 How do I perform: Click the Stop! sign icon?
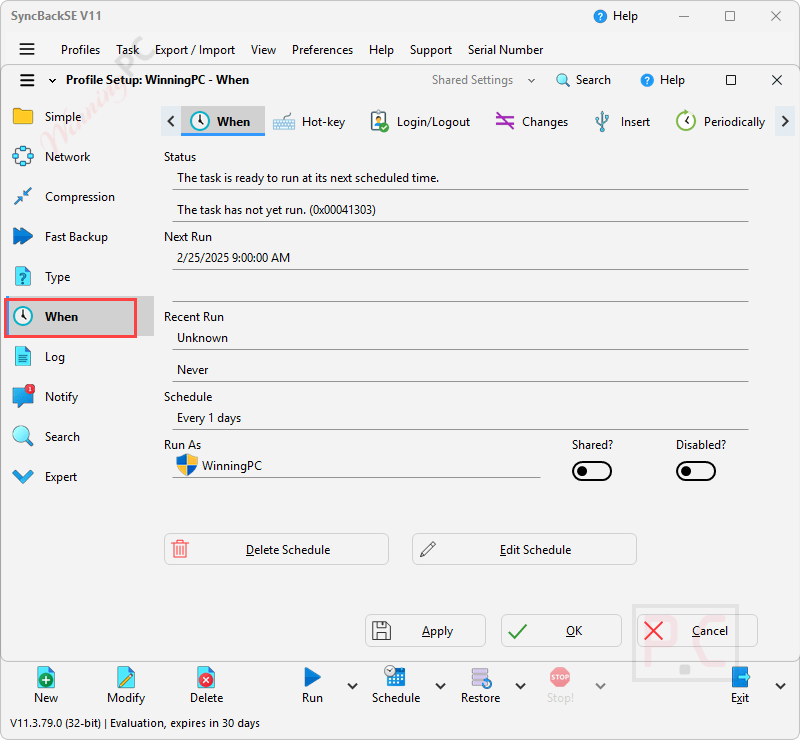tap(560, 678)
